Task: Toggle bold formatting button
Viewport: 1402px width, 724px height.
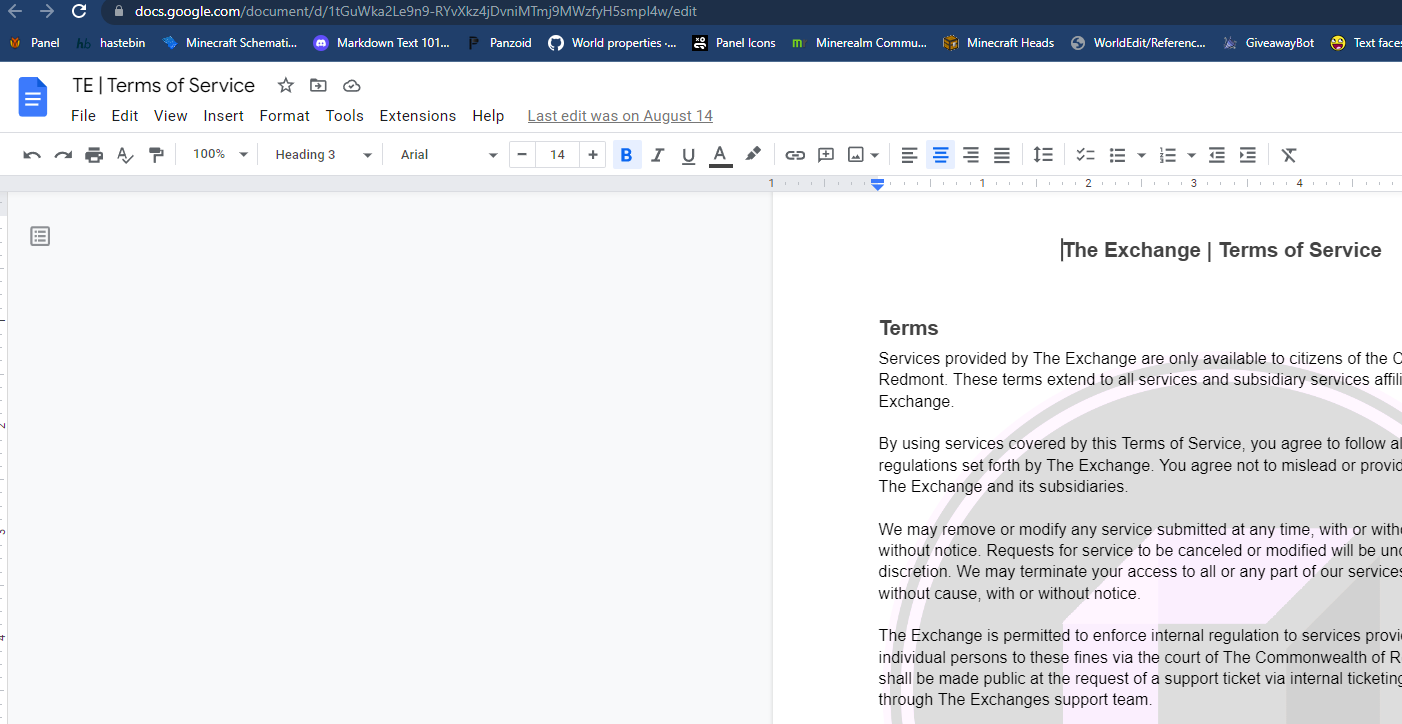Action: click(627, 155)
